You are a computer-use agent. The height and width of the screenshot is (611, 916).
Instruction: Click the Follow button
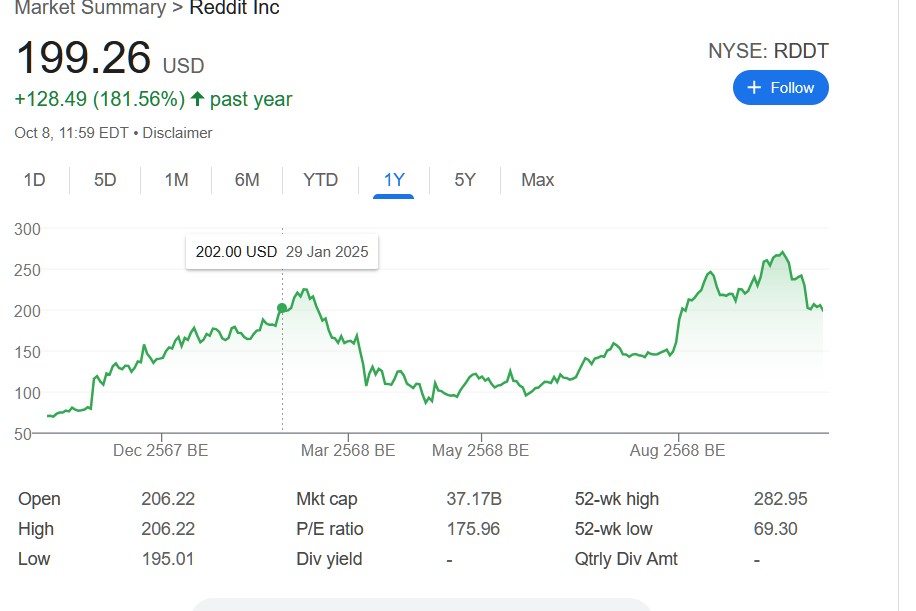pos(780,88)
